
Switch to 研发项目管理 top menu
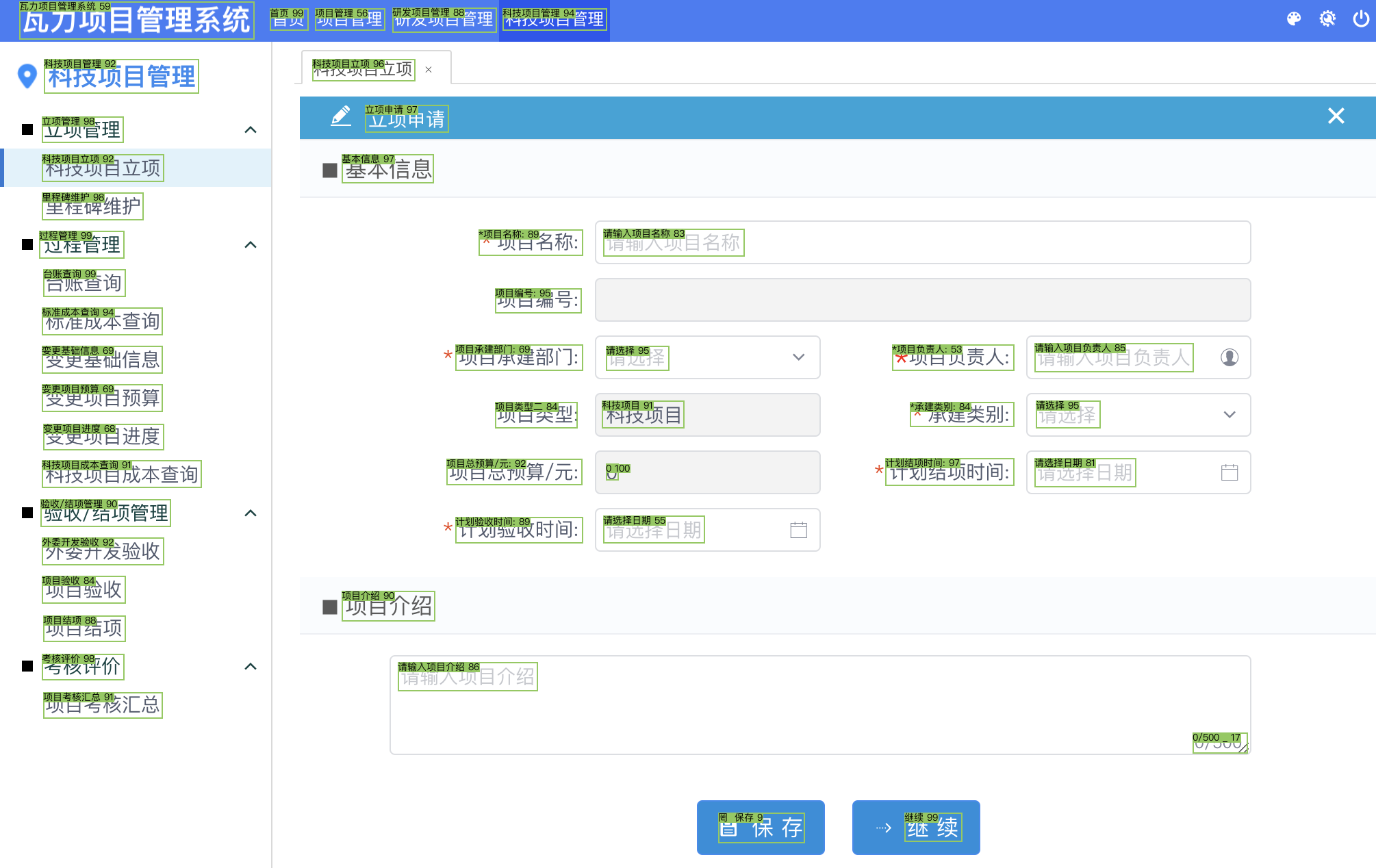click(x=444, y=19)
